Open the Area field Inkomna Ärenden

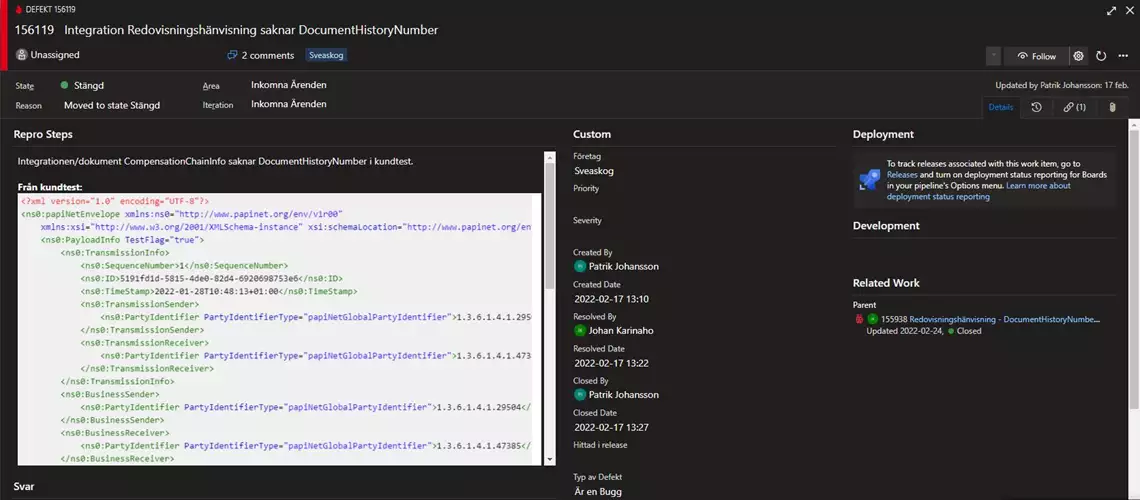(289, 85)
